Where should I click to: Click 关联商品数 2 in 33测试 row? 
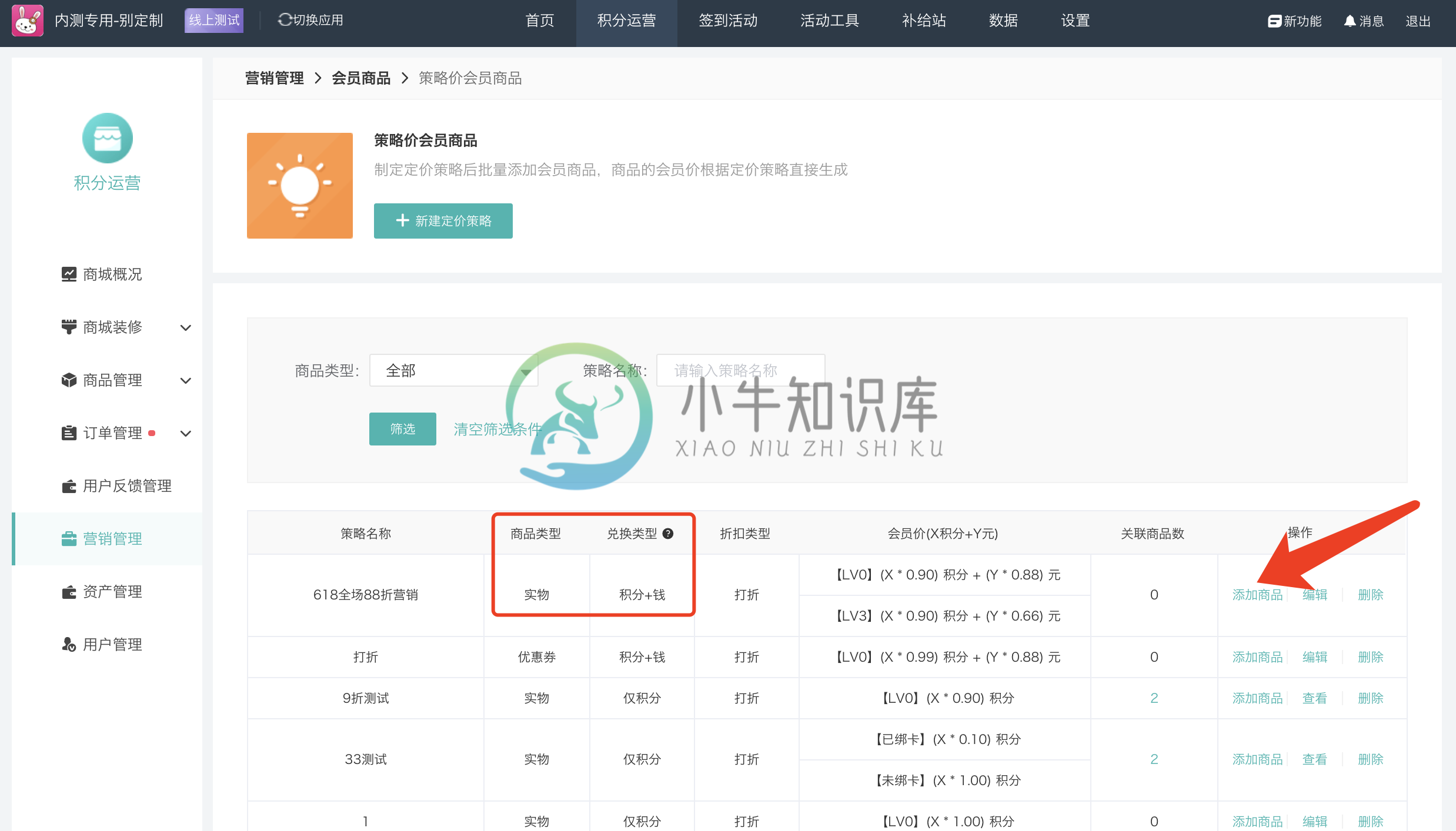pyautogui.click(x=1154, y=759)
